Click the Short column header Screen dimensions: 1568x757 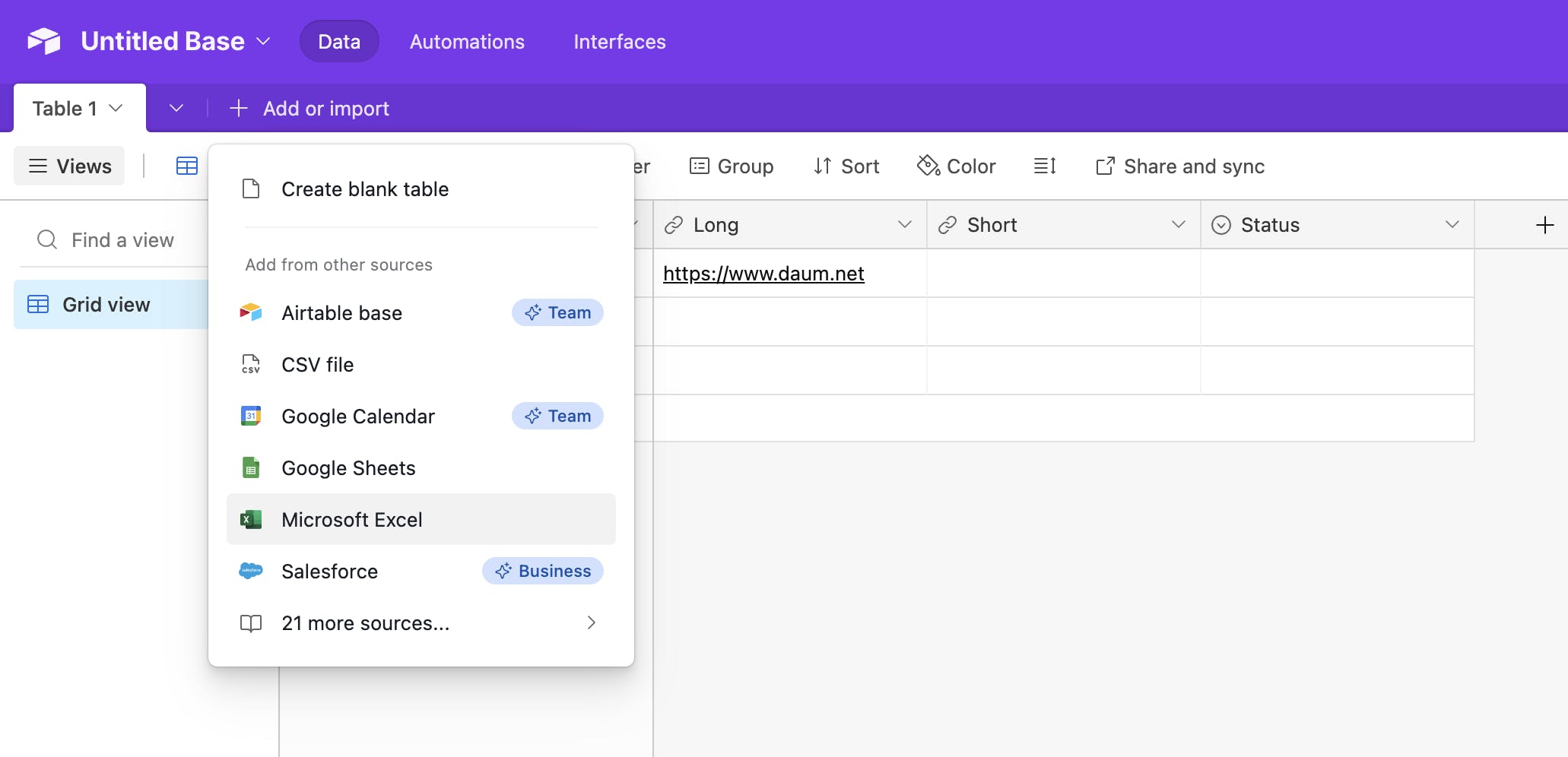coord(1064,225)
